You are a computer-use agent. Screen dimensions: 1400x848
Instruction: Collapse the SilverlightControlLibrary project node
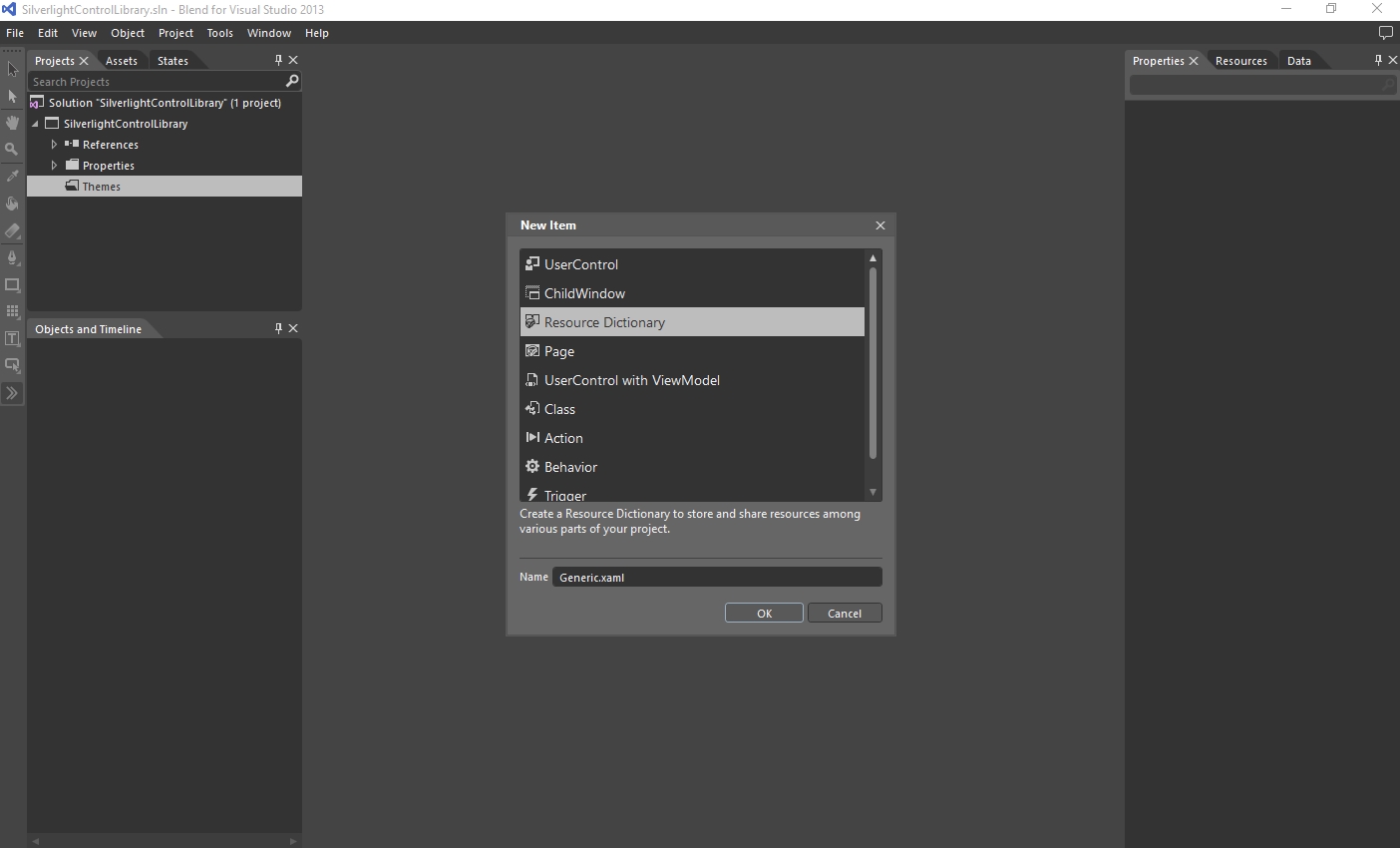(36, 124)
